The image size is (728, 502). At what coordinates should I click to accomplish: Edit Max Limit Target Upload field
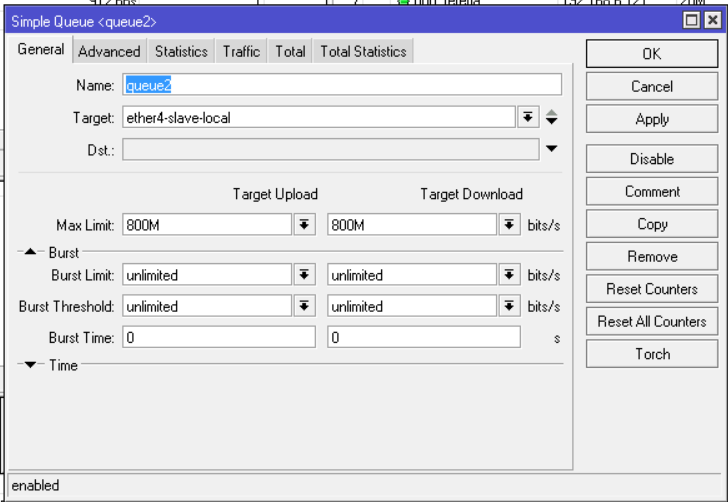(x=207, y=225)
